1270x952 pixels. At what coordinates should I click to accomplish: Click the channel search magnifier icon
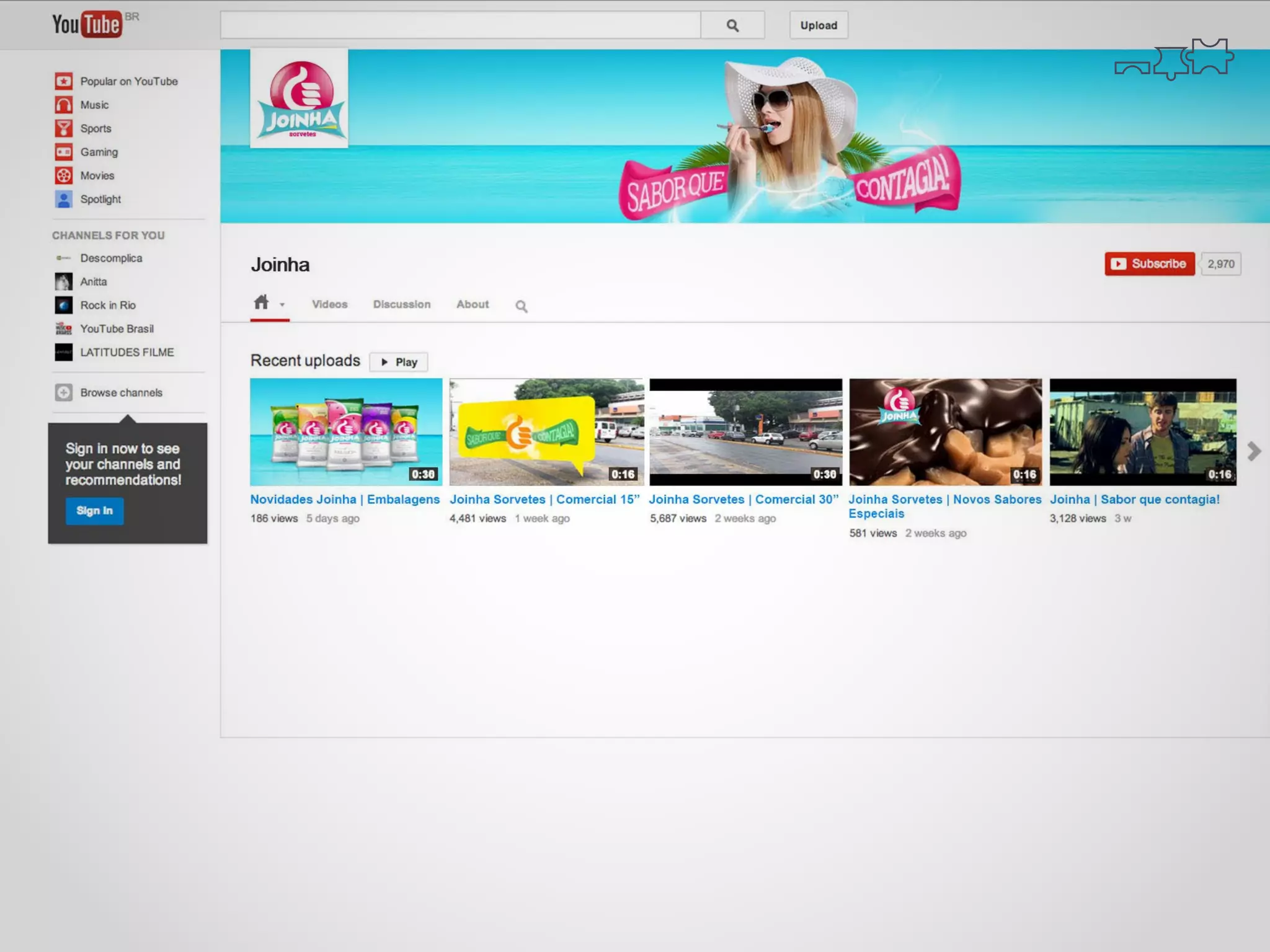pos(522,306)
